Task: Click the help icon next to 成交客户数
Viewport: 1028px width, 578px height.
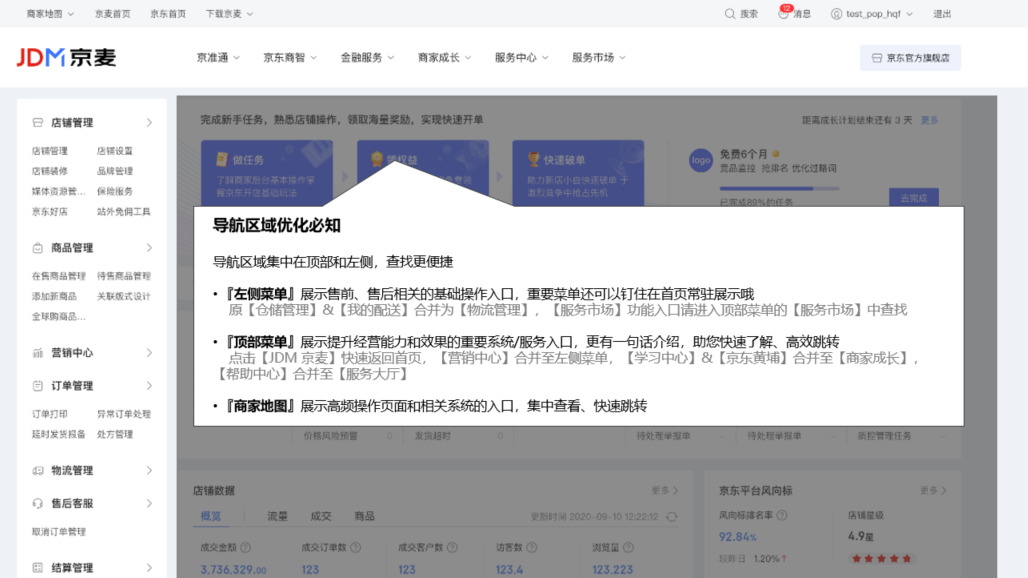Action: tap(452, 547)
